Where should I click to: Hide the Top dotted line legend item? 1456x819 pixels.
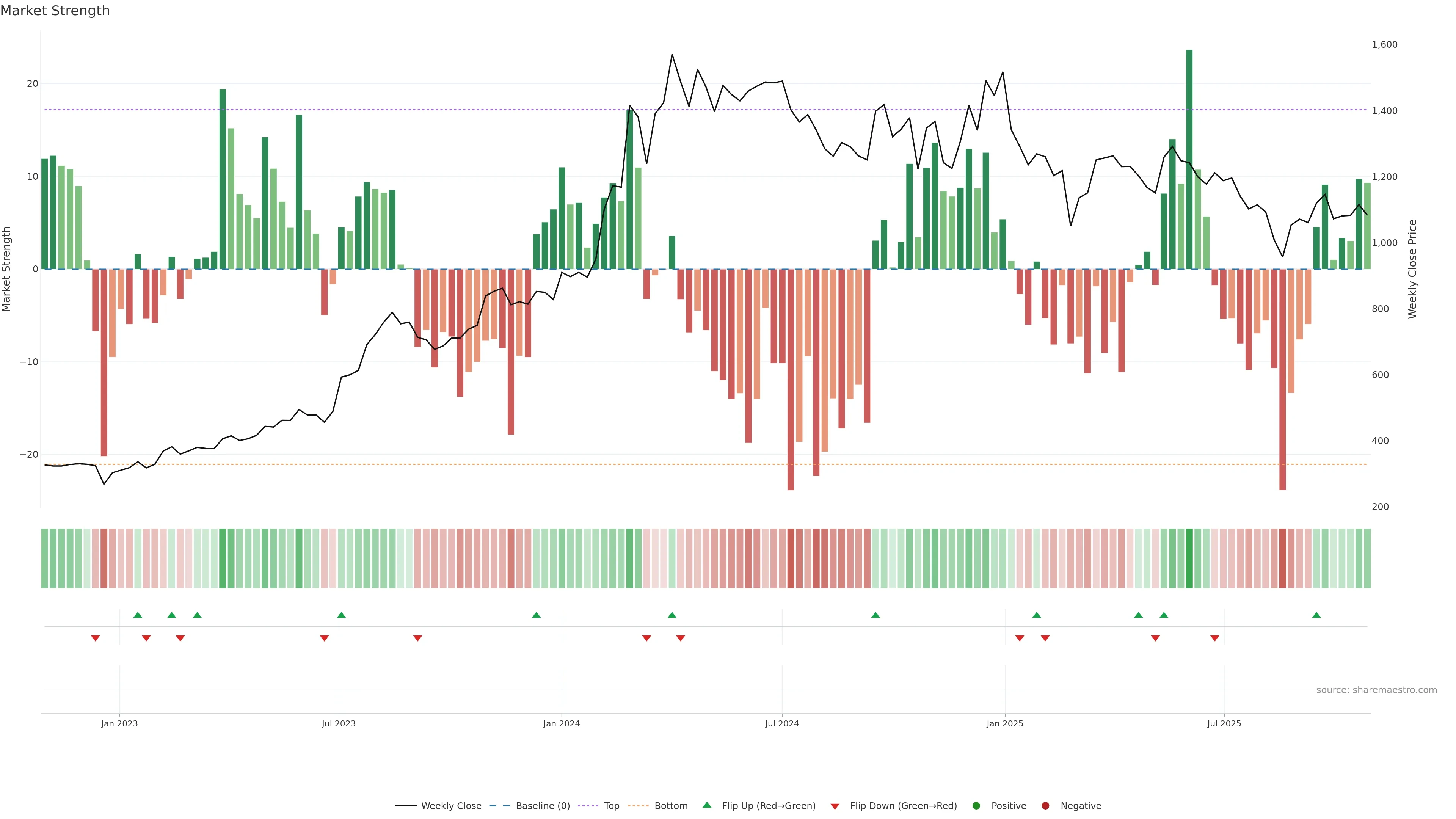(x=599, y=806)
